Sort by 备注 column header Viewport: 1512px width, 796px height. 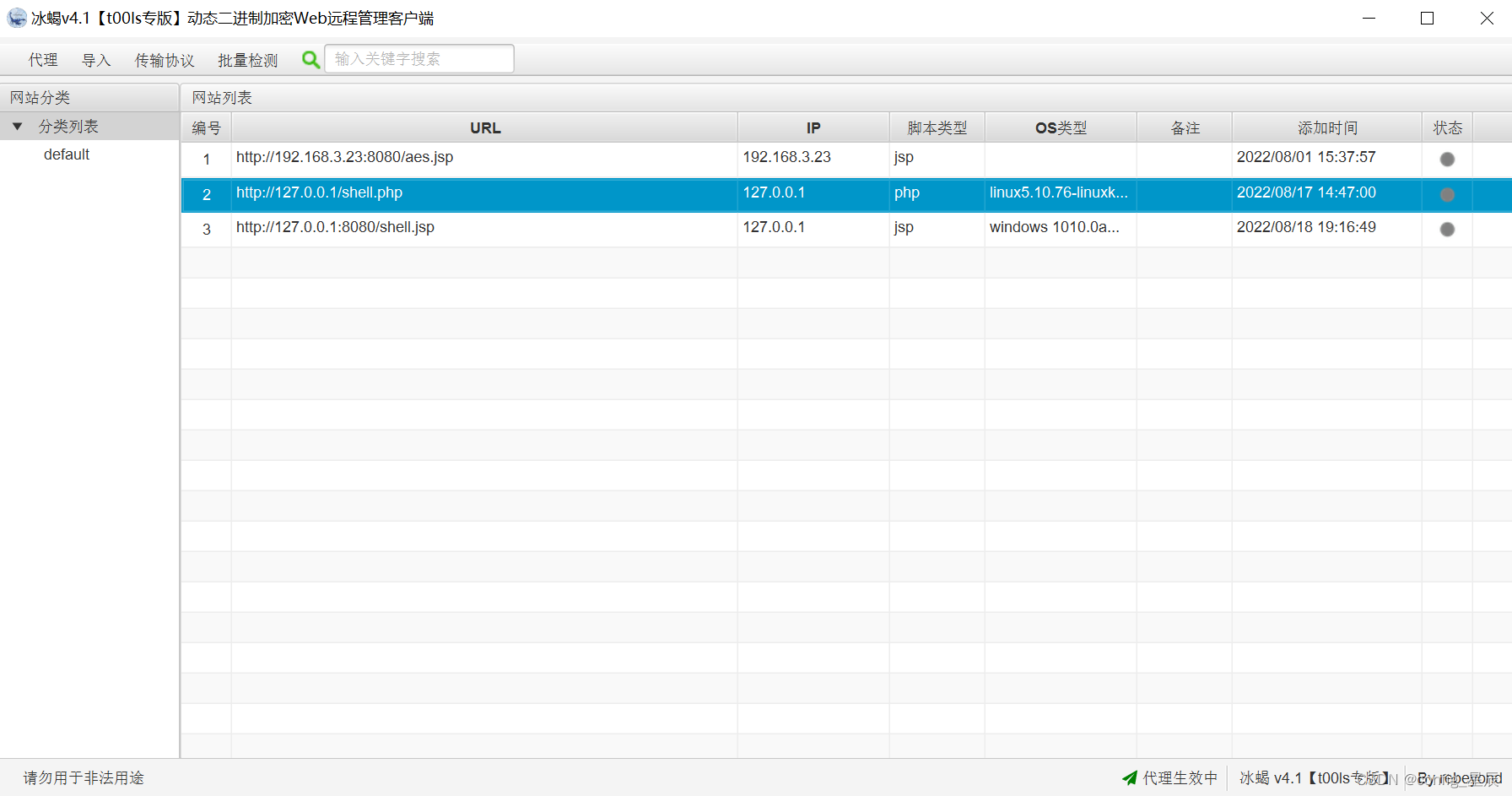point(1185,127)
